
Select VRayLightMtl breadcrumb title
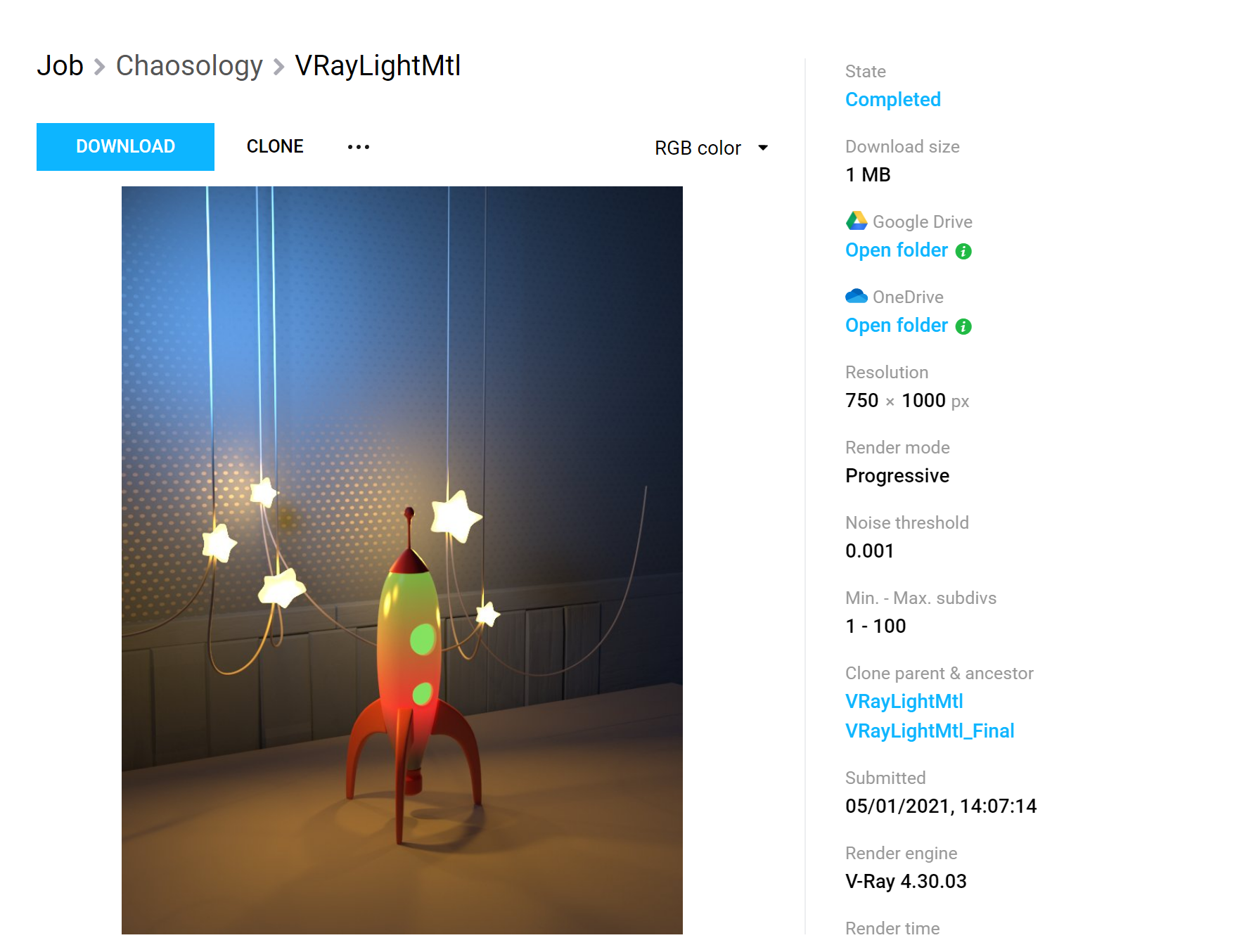(378, 65)
